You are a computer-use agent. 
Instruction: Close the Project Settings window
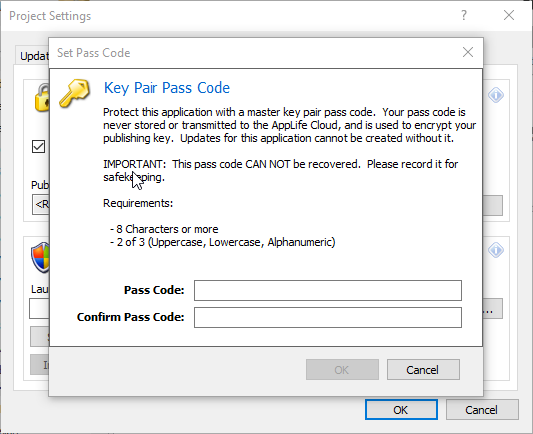[x=509, y=15]
